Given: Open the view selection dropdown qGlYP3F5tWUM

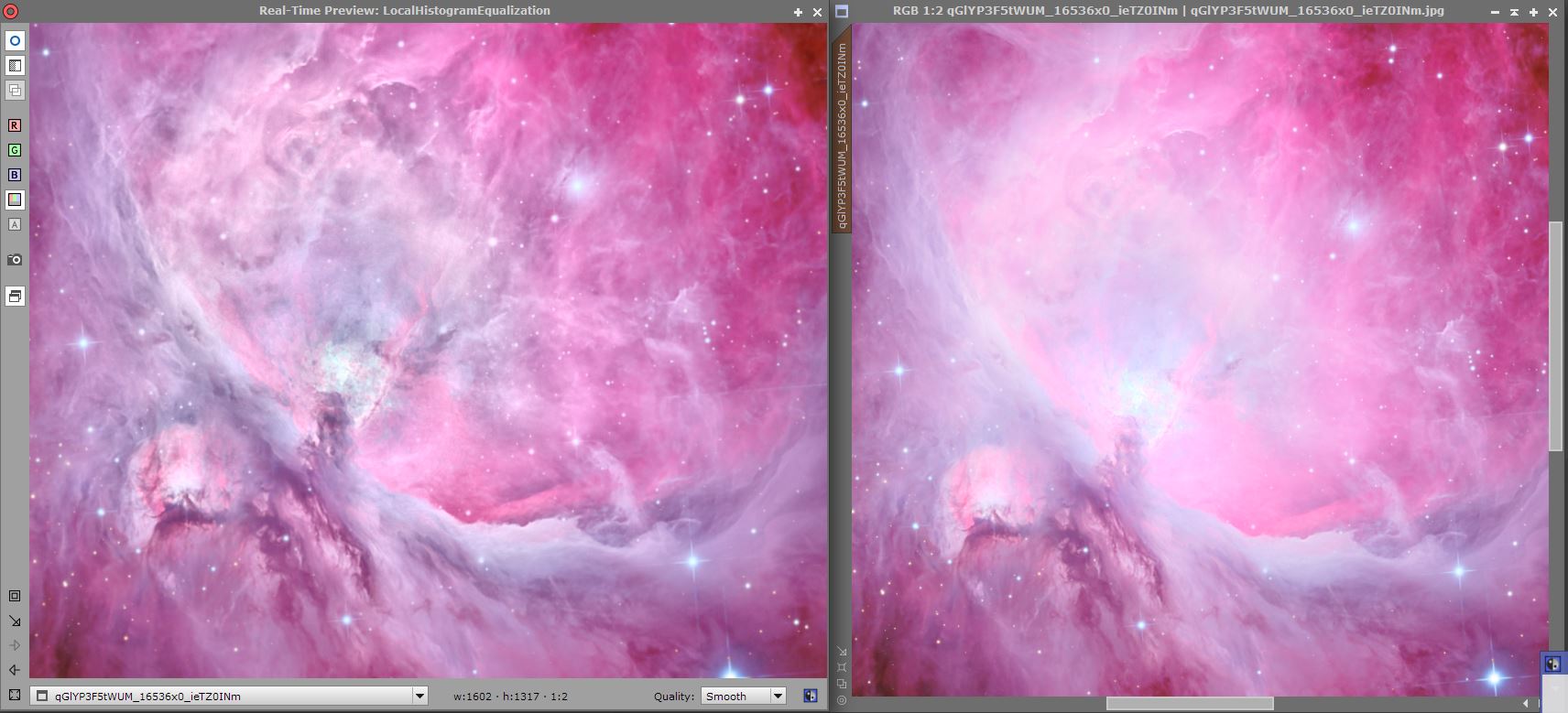Looking at the screenshot, I should click(x=229, y=696).
